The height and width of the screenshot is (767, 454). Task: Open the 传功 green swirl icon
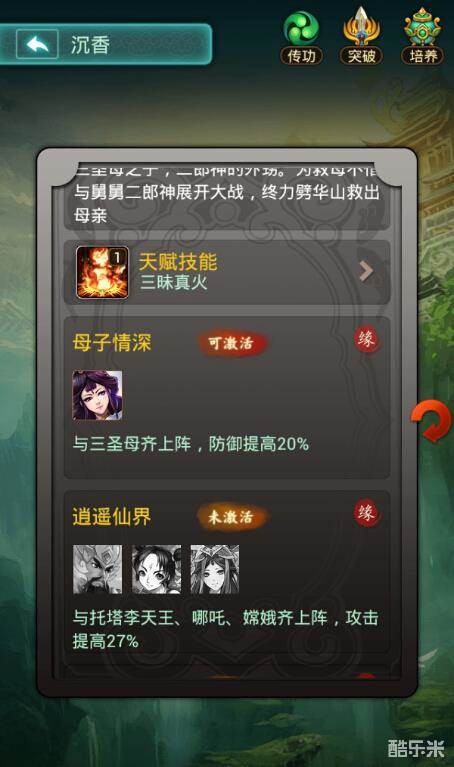pos(301,37)
